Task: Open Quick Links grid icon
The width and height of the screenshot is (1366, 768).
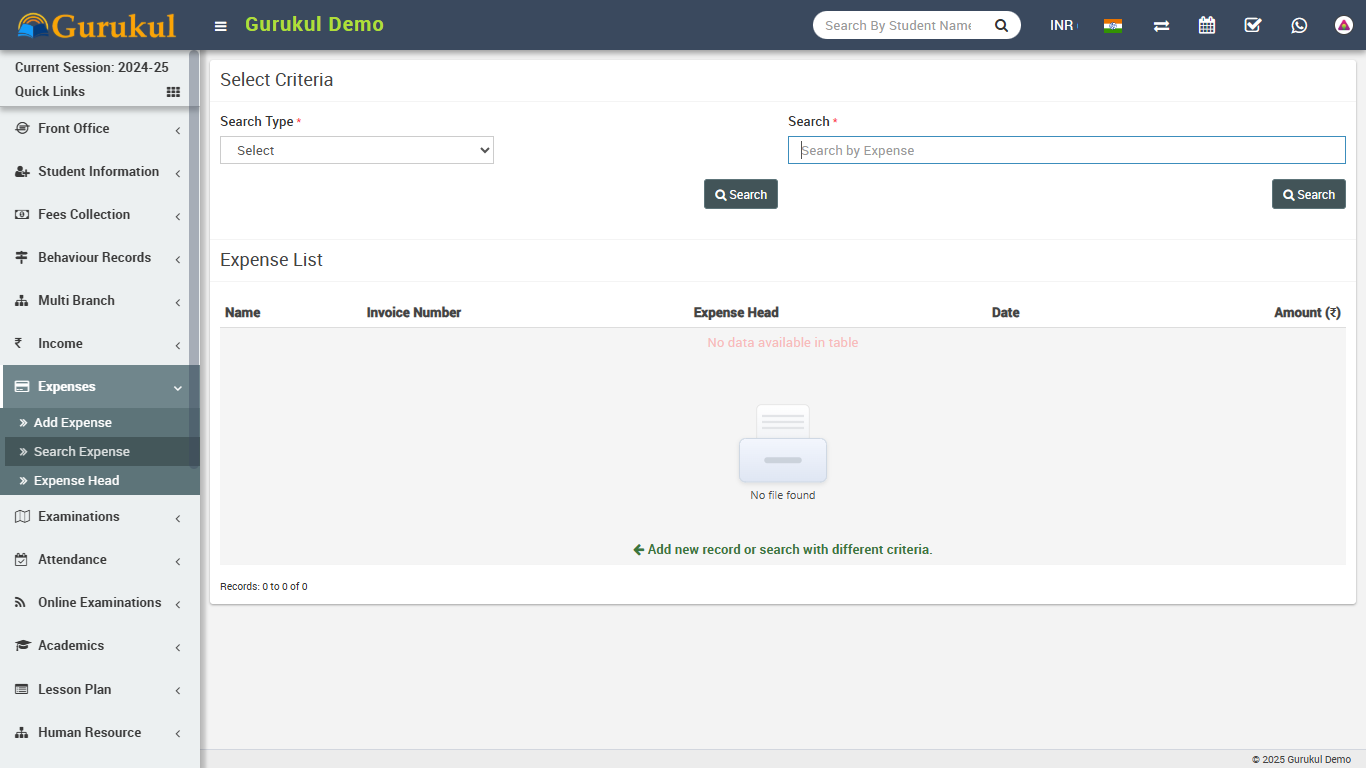Action: point(173,92)
